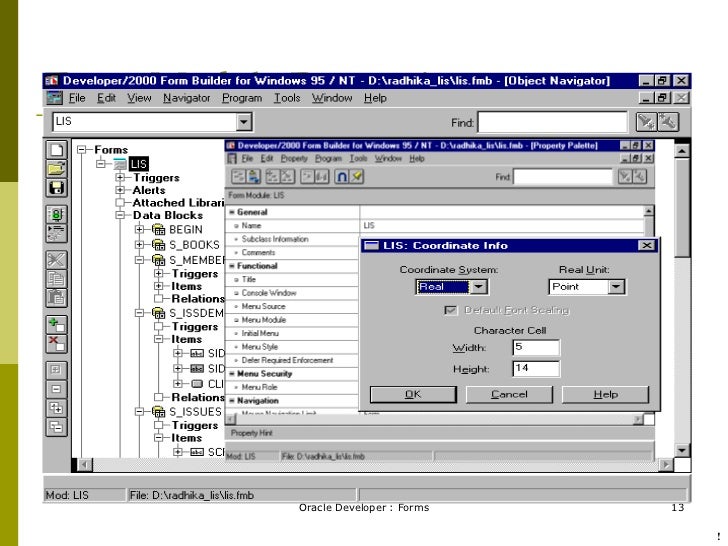
Task: Click the Delete red X icon
Action: pyautogui.click(x=56, y=343)
